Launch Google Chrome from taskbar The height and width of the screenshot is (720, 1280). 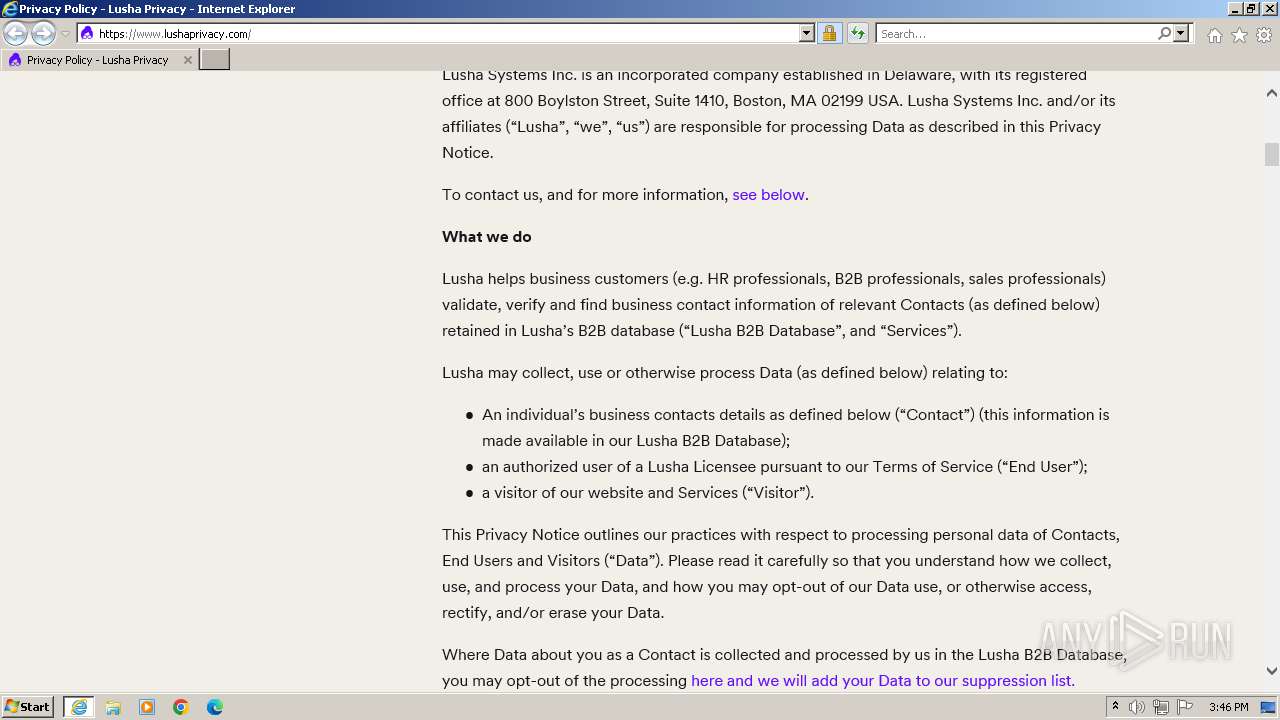tap(181, 707)
